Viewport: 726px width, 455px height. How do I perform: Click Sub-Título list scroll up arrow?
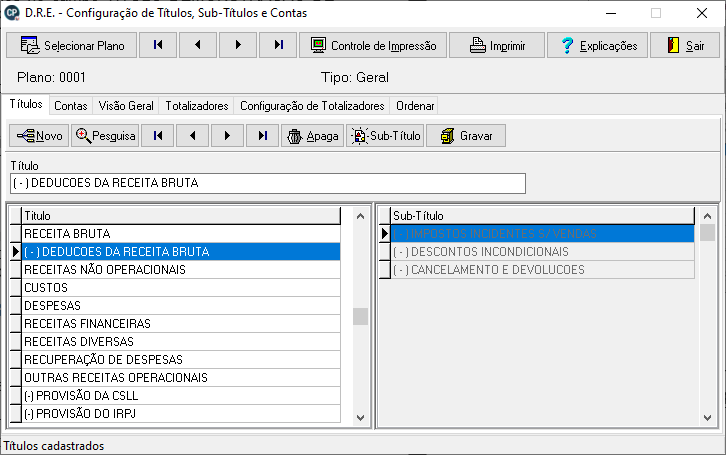[707, 216]
